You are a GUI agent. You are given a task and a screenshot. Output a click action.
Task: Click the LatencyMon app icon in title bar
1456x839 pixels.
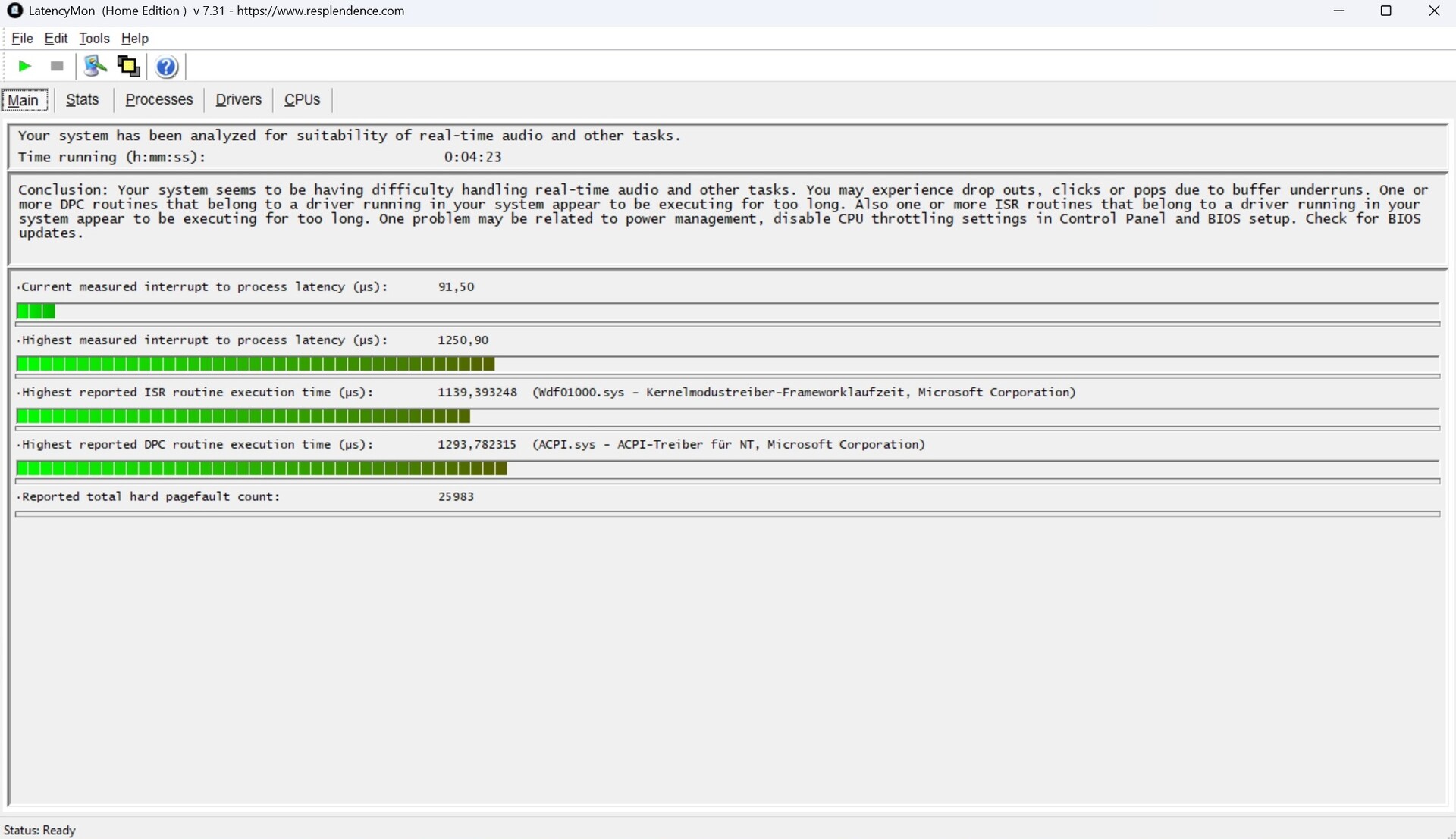14,11
